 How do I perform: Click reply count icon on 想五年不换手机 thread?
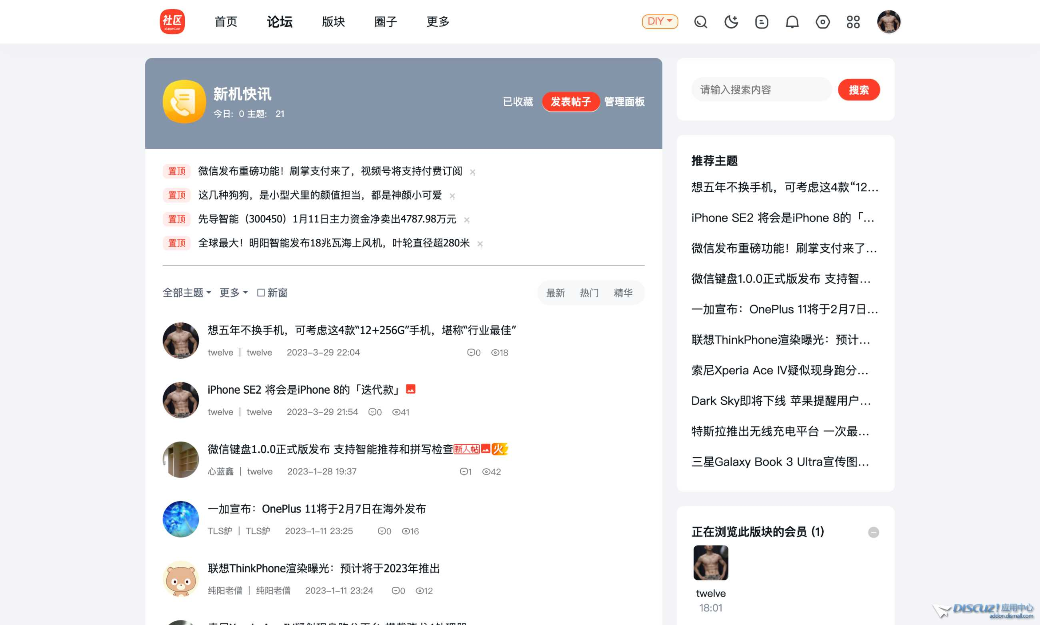coord(473,352)
